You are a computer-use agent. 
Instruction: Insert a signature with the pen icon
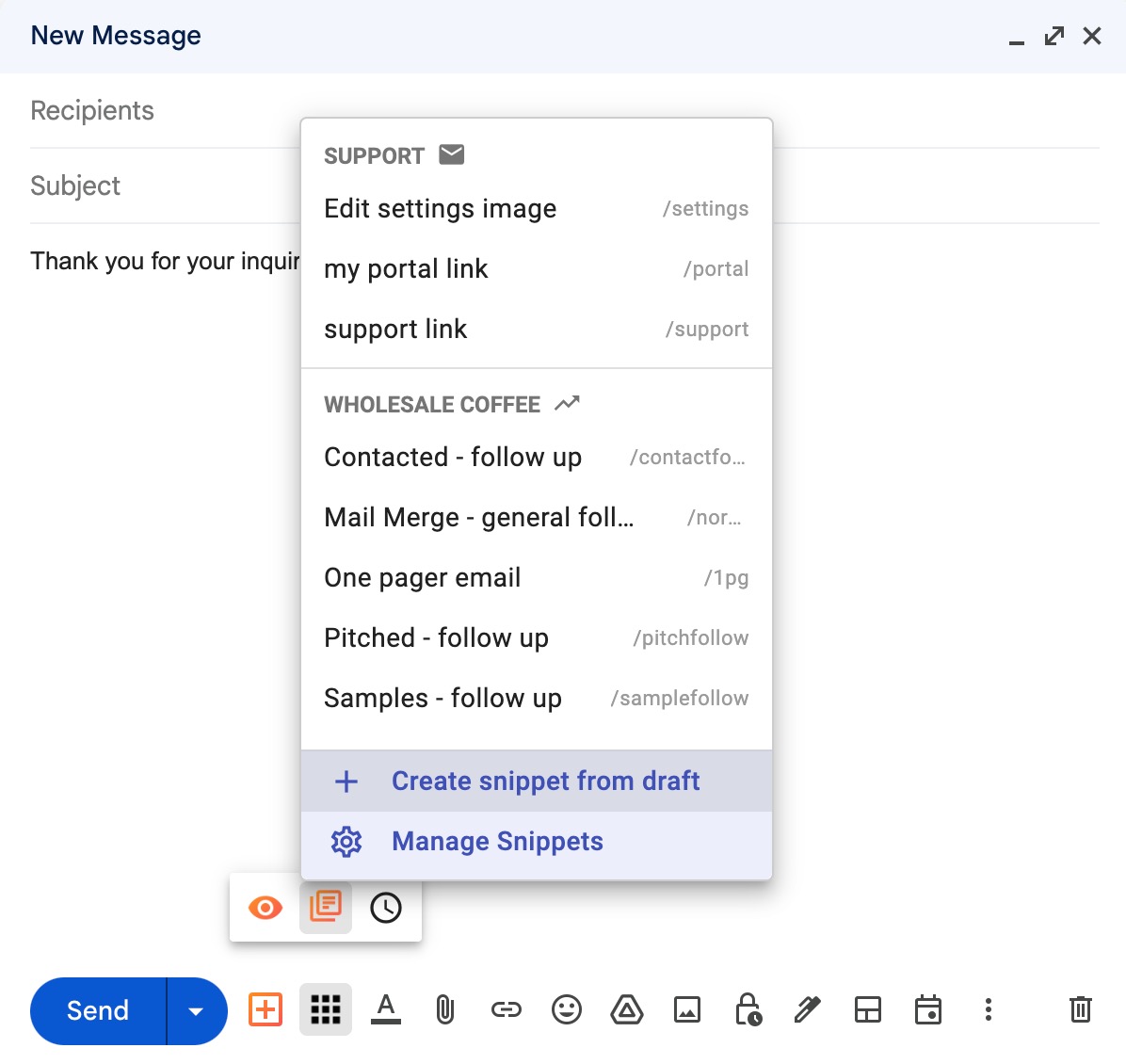[808, 1009]
